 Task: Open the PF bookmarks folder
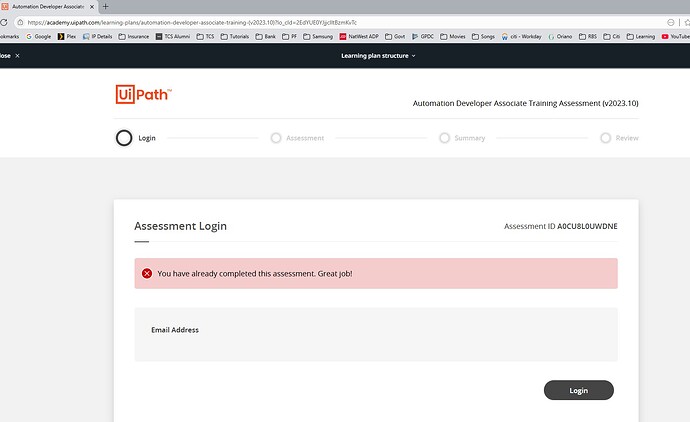tap(290, 37)
